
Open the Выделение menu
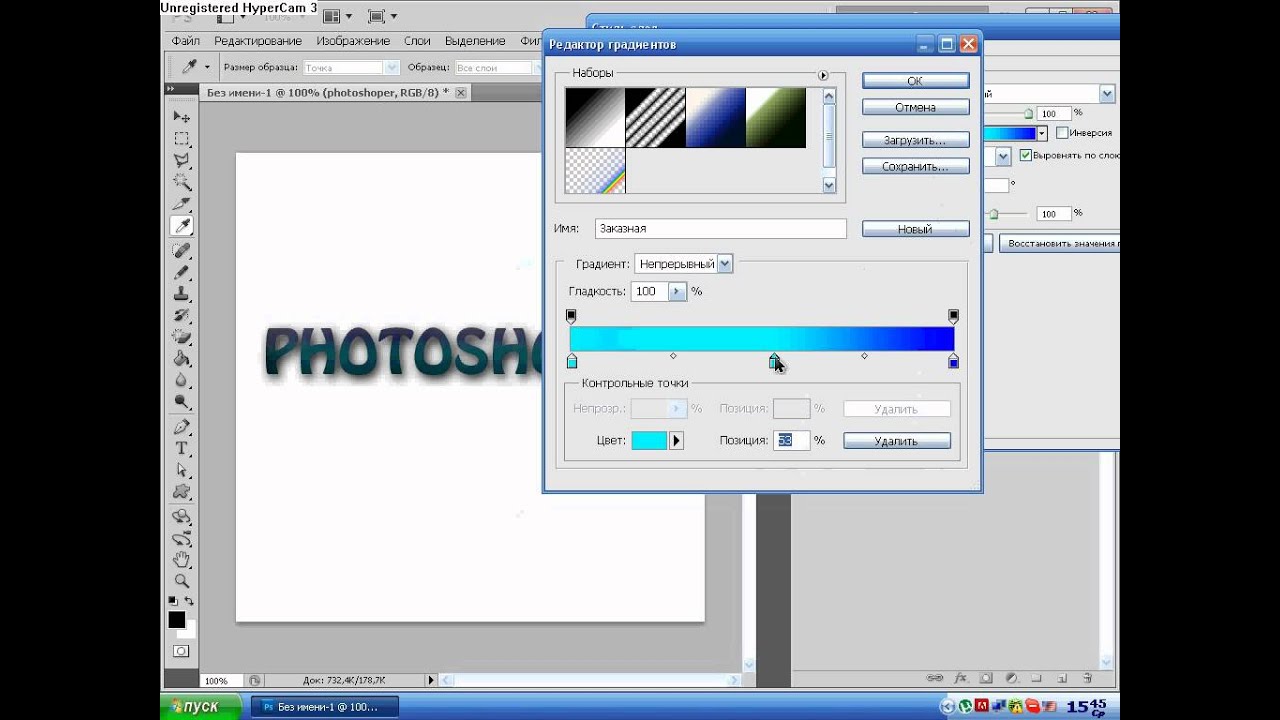[475, 41]
